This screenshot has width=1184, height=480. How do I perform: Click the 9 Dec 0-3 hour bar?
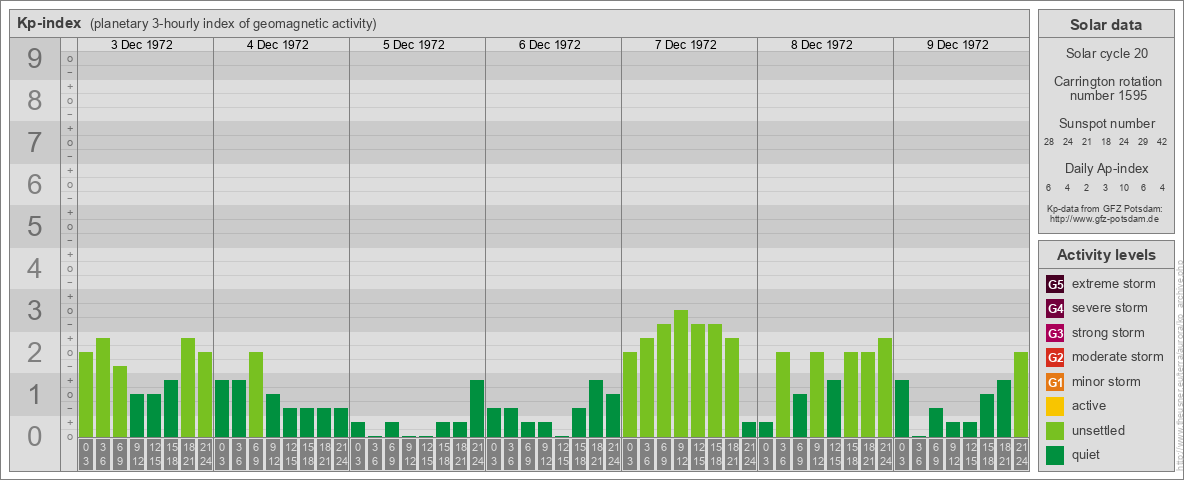[902, 408]
